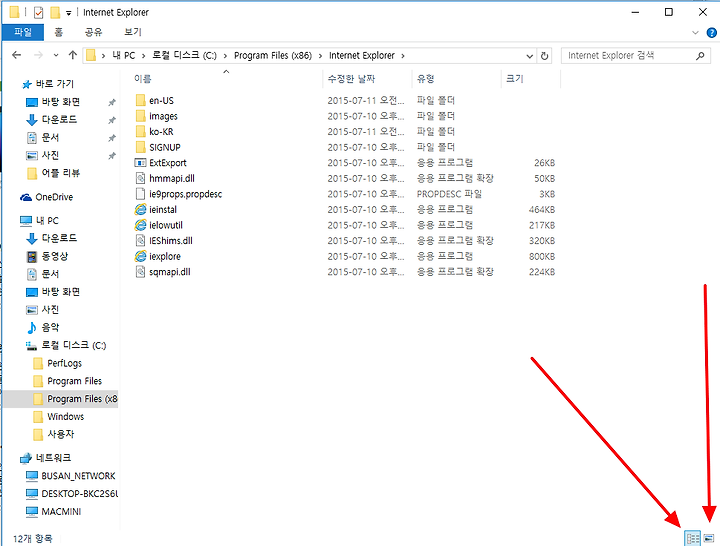Select the ko-KR folder
This screenshot has width=720, height=546.
pos(161,132)
